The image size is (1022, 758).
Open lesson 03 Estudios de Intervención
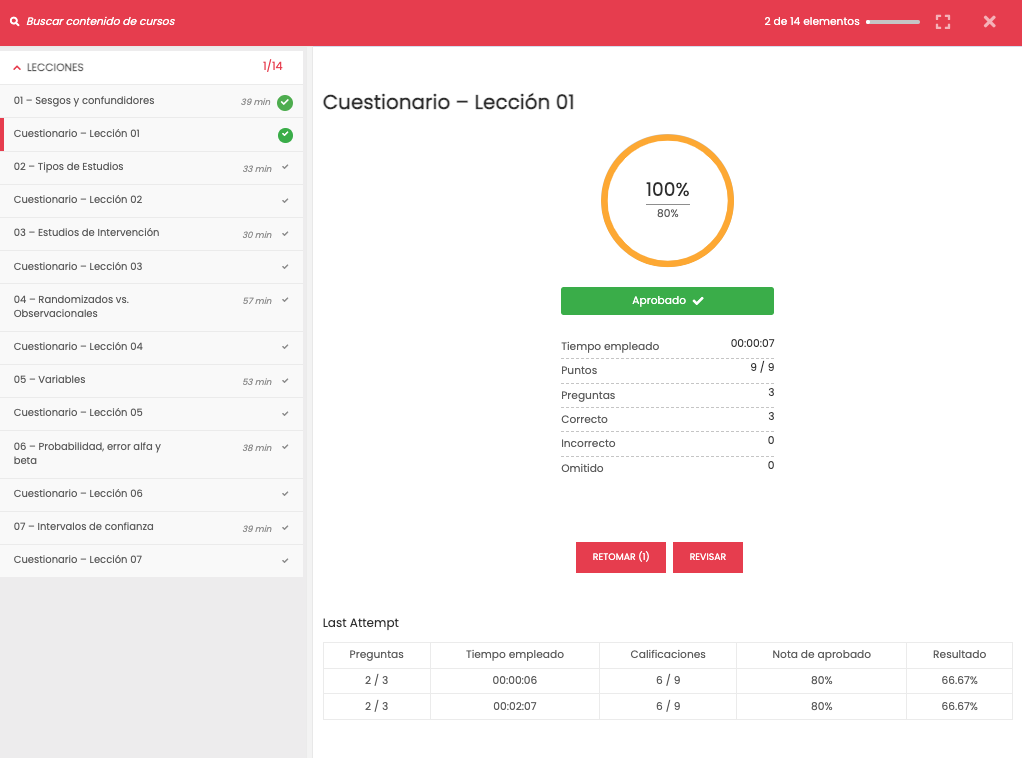tap(86, 233)
